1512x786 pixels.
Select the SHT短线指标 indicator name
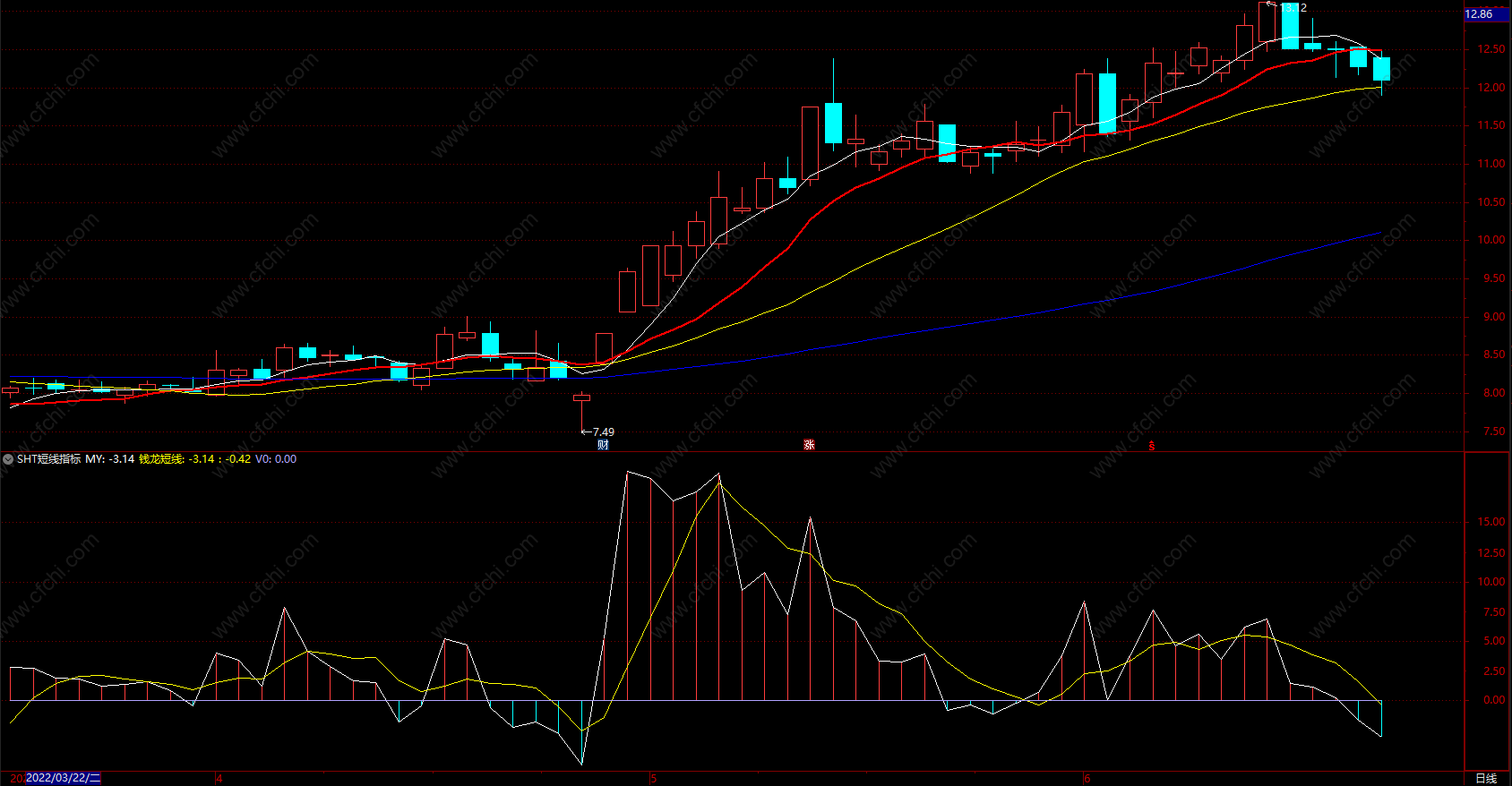click(x=48, y=459)
